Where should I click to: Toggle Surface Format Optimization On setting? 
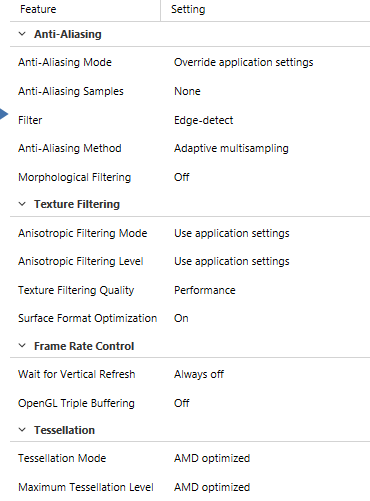point(181,318)
